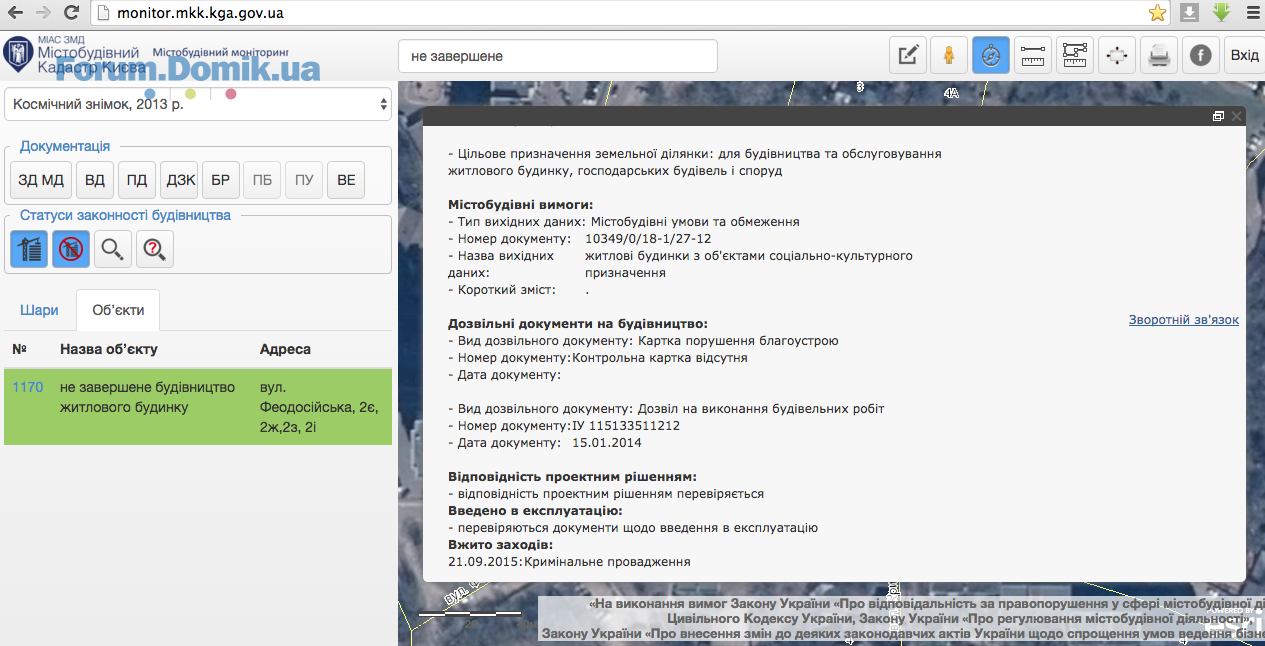Select the area measurement tool

pyautogui.click(x=1075, y=56)
